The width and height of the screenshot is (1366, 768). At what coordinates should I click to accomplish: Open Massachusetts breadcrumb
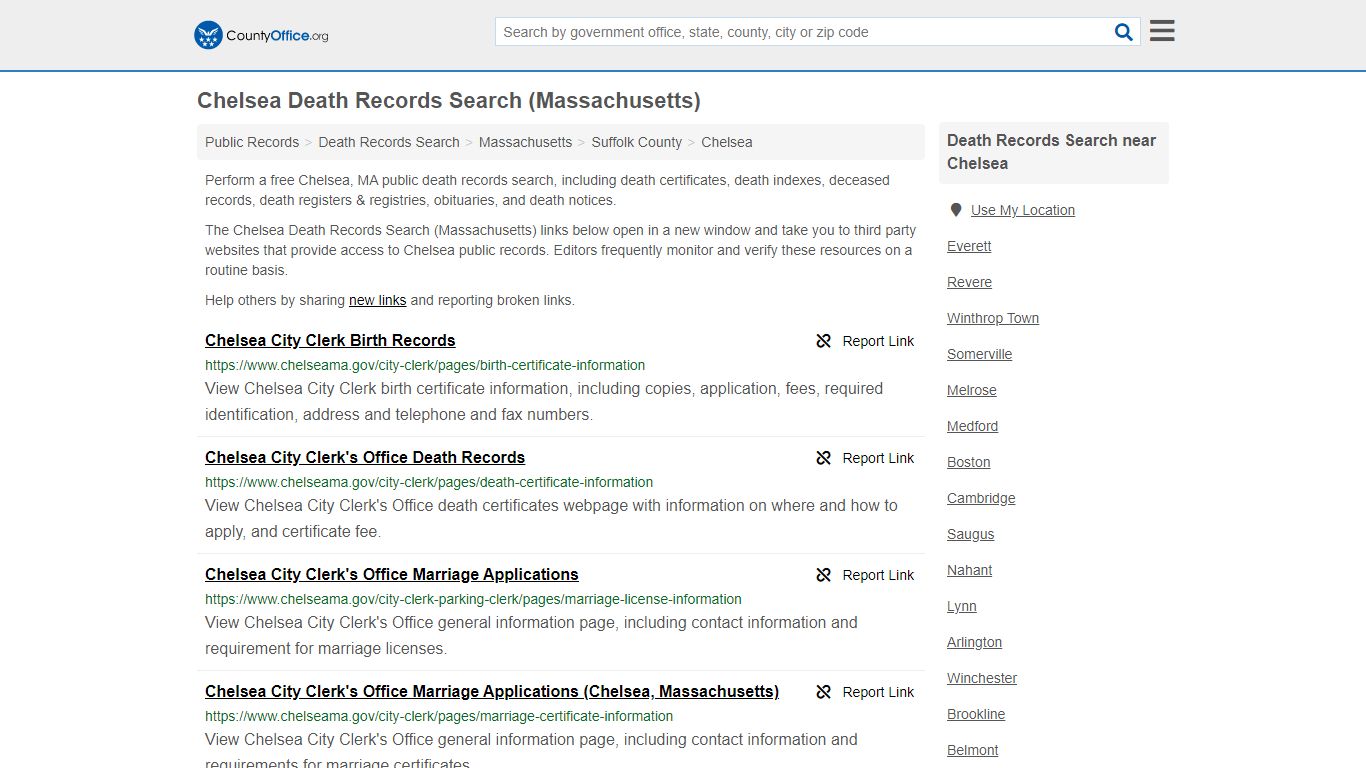[525, 142]
